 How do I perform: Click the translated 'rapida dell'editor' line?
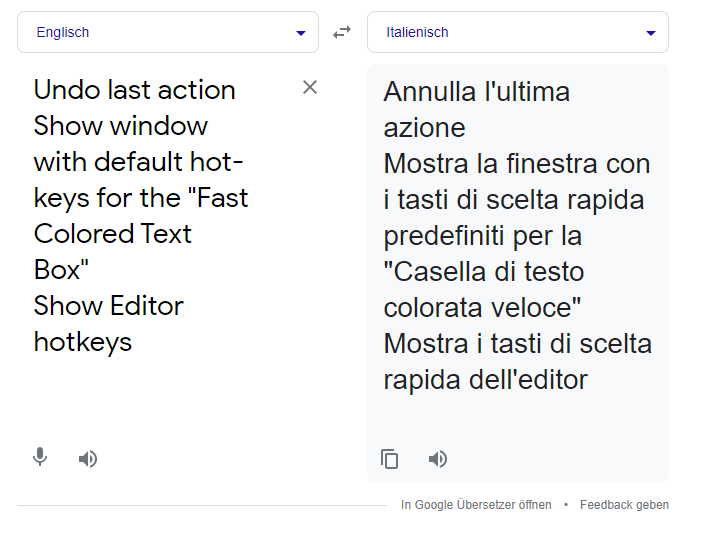click(x=485, y=380)
